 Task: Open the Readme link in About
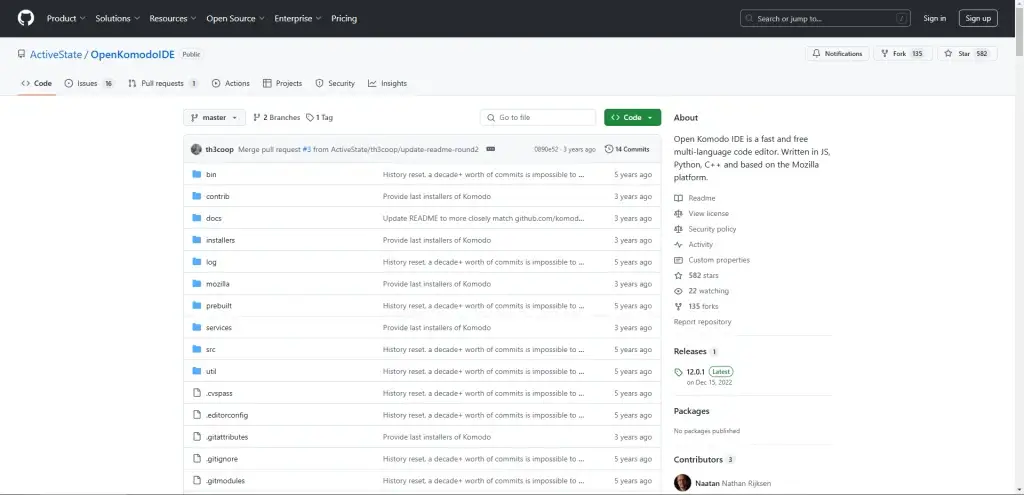(x=695, y=198)
